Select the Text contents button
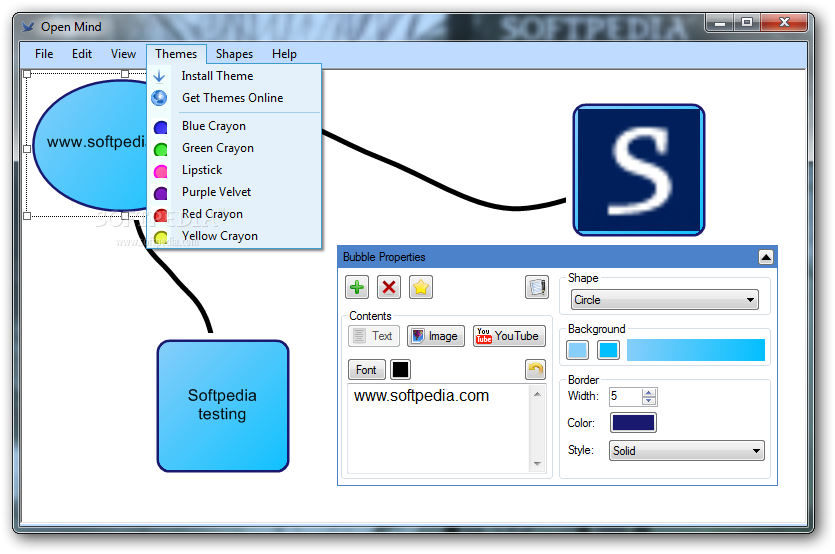Screen dimensions: 835x554 point(374,336)
